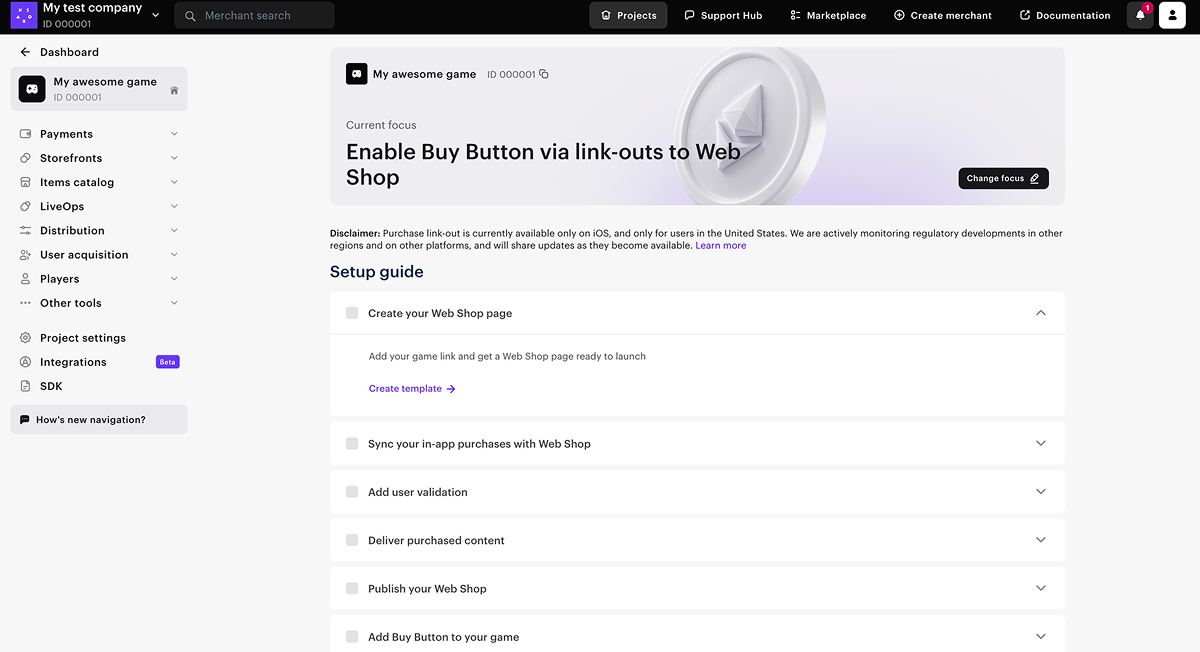Open Marketplace from the top navigation
The image size is (1200, 652).
coord(828,15)
